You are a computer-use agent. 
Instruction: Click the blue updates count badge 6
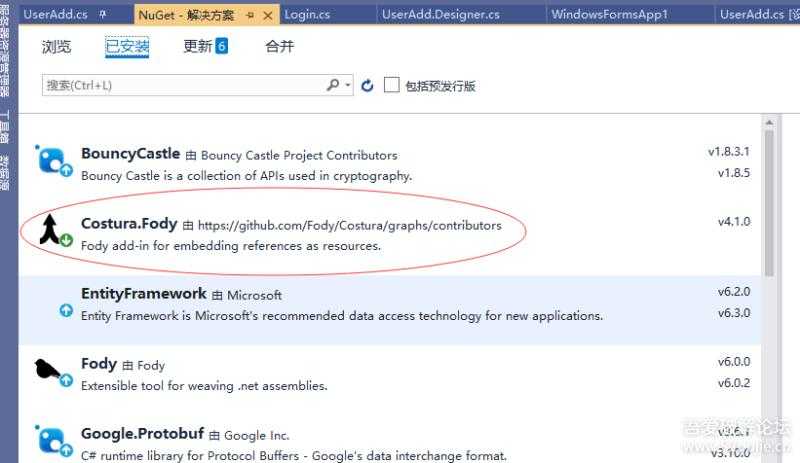tap(221, 46)
